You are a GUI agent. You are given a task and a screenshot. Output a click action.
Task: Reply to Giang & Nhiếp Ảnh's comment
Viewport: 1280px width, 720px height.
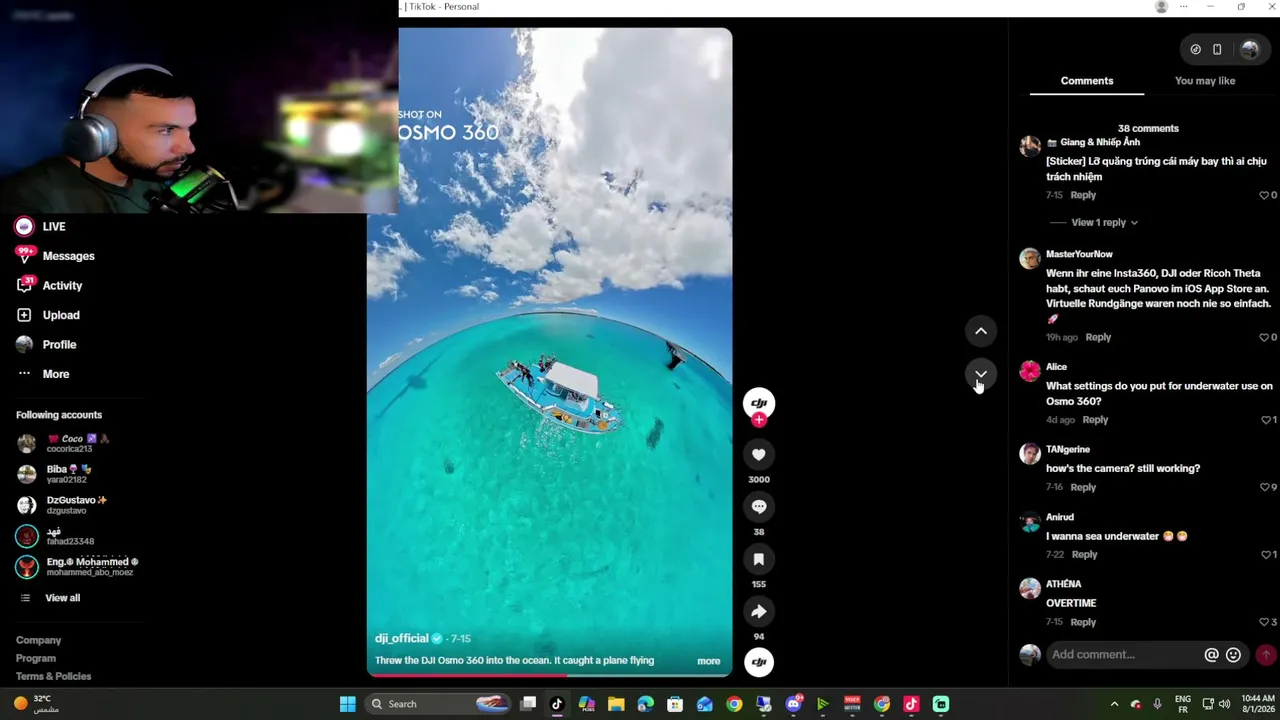pos(1083,195)
